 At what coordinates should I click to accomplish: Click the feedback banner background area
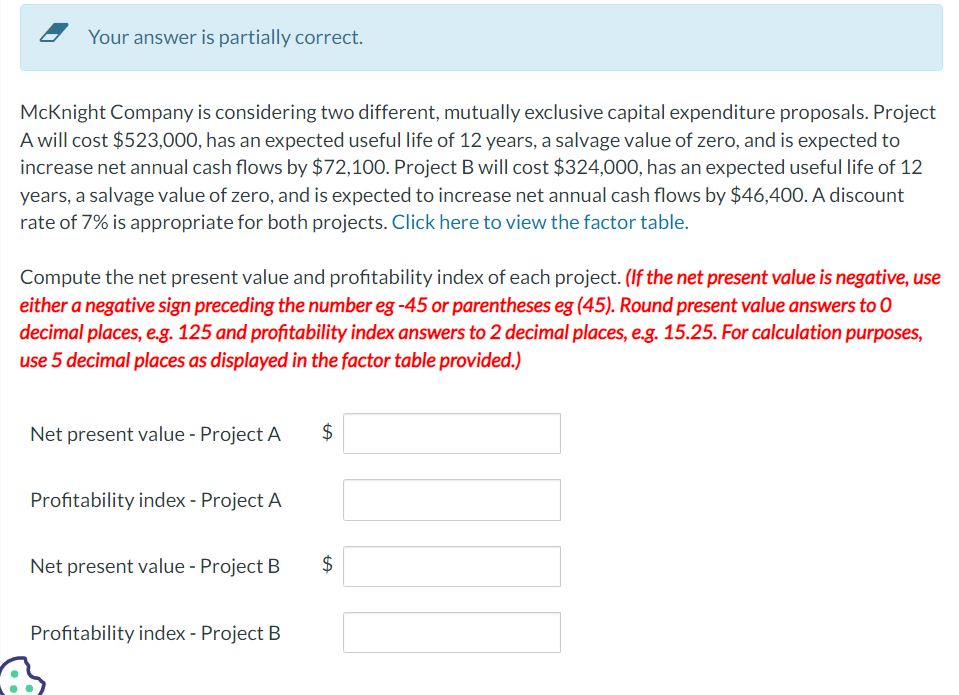(x=700, y=37)
